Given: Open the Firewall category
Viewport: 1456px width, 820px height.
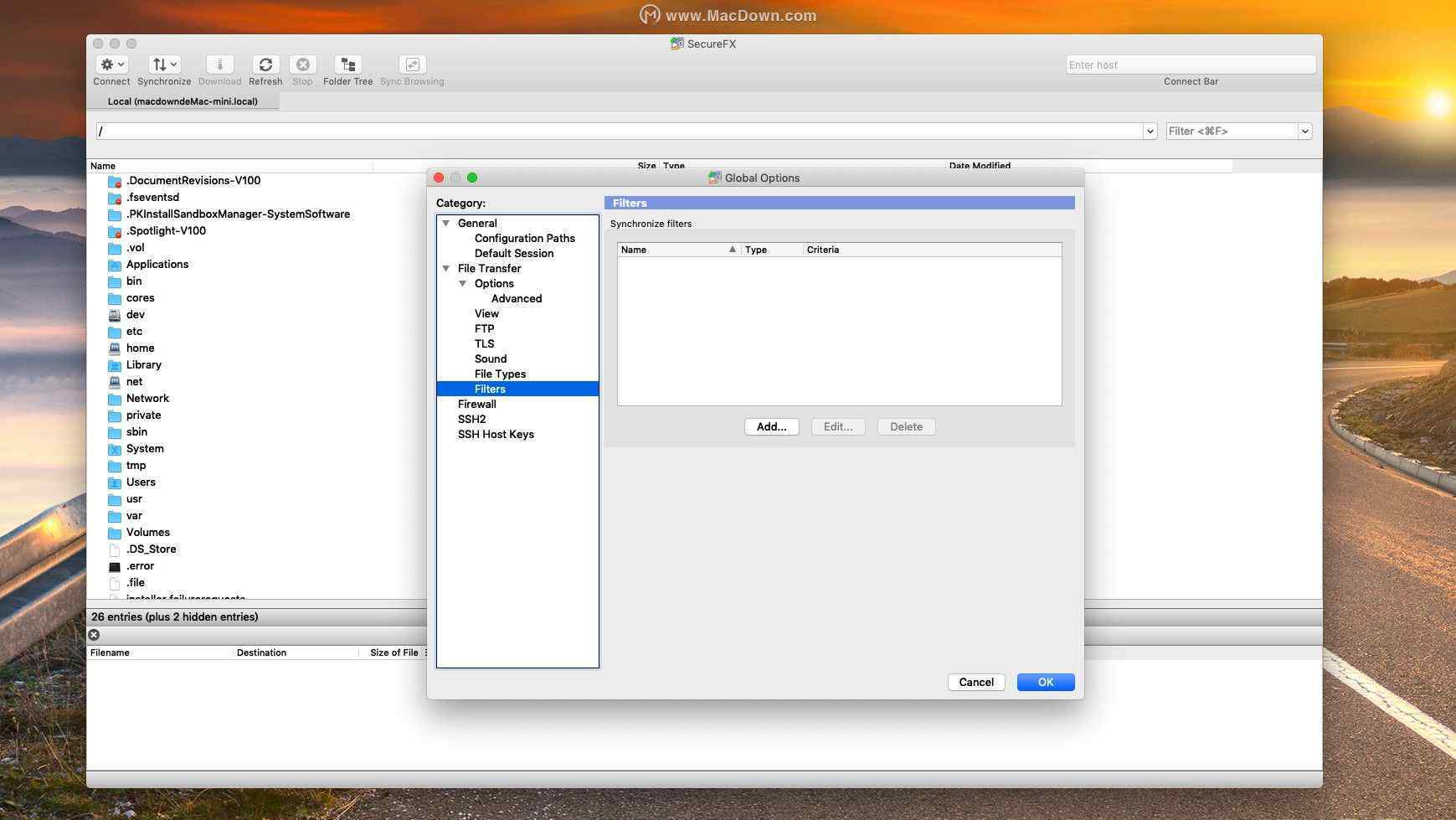Looking at the screenshot, I should coord(476,404).
